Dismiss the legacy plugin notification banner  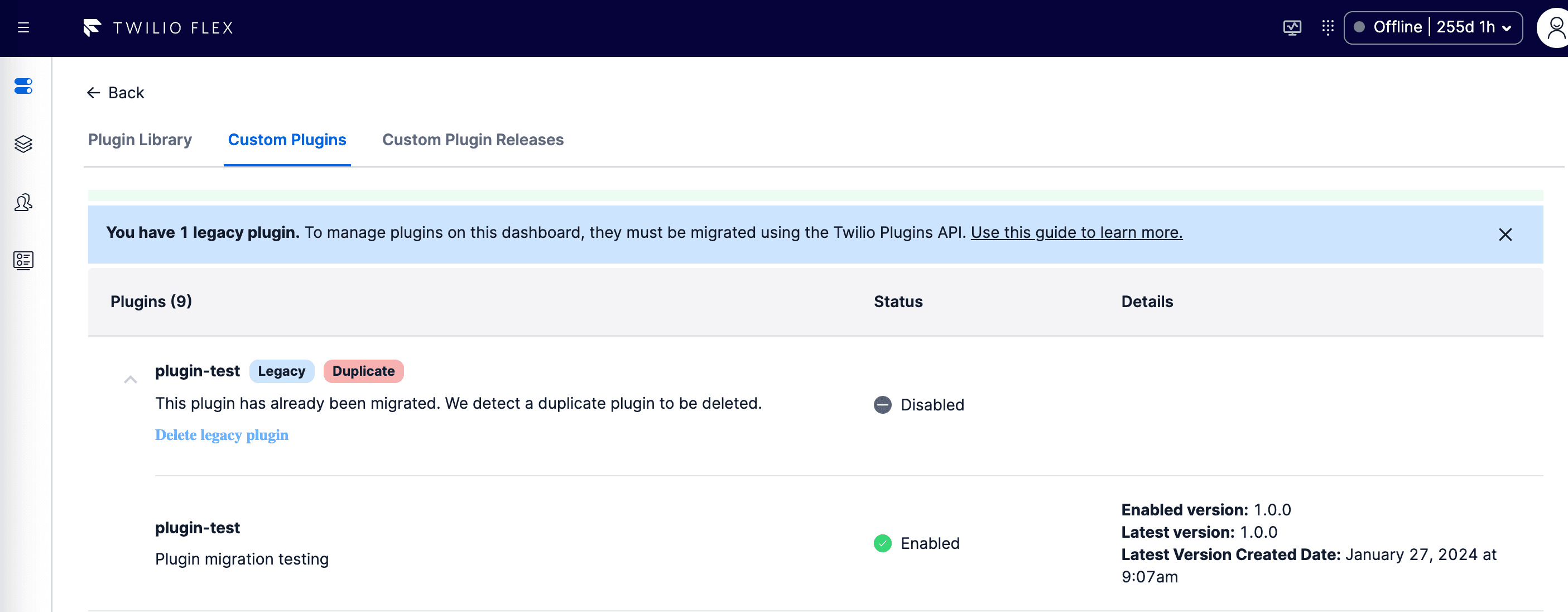pos(1506,235)
